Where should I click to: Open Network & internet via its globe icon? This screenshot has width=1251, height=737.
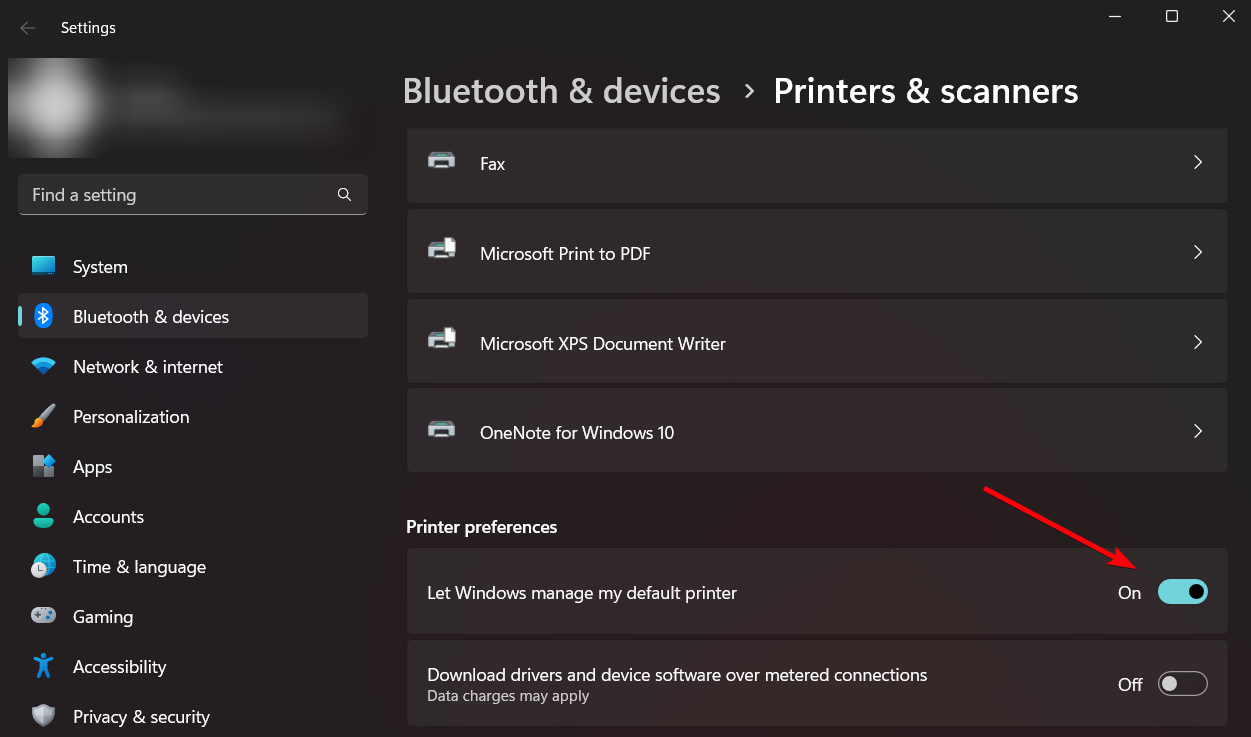(44, 366)
